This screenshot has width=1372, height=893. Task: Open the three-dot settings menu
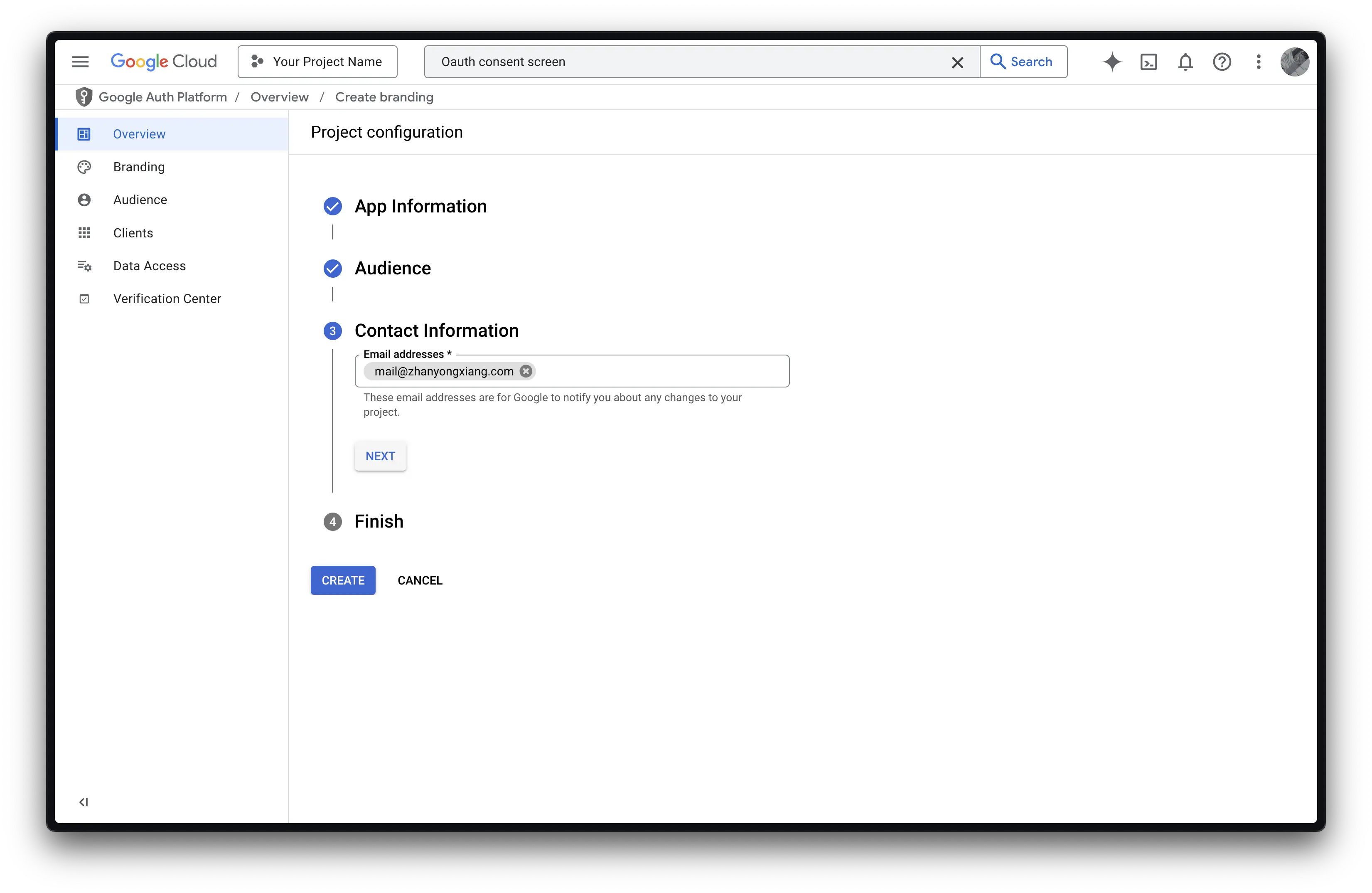[1259, 62]
